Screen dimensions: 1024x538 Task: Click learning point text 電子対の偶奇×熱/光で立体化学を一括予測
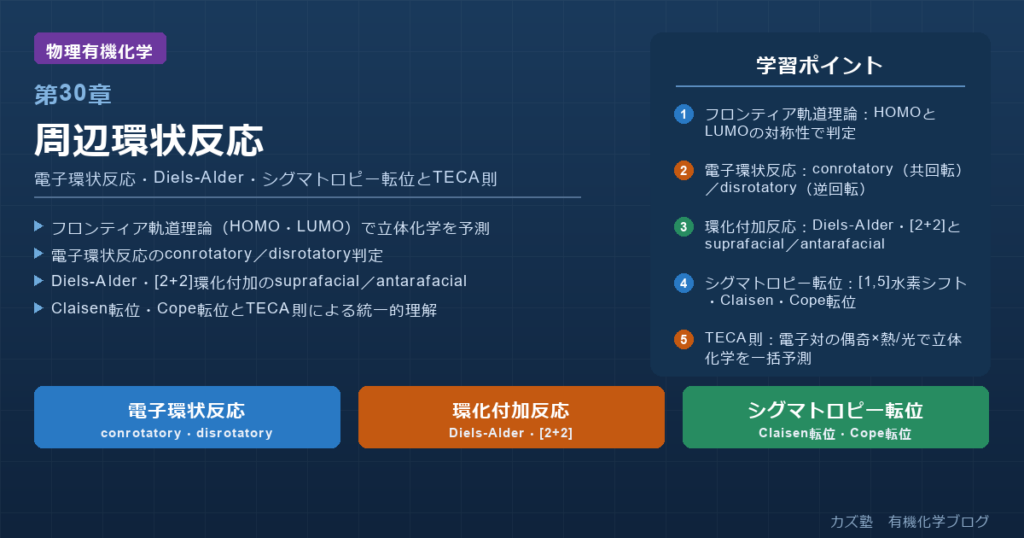(833, 349)
